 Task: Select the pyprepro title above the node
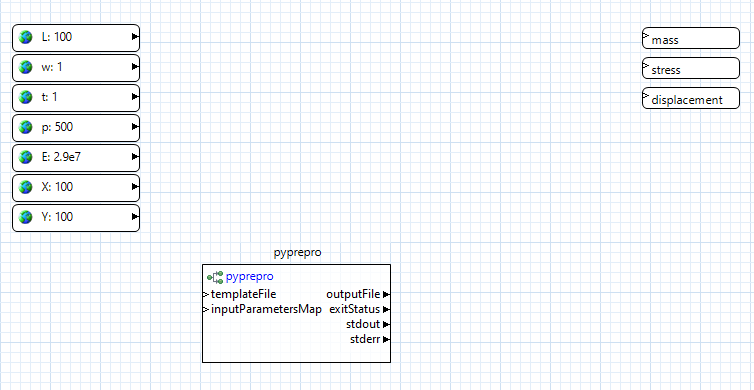pyautogui.click(x=297, y=253)
